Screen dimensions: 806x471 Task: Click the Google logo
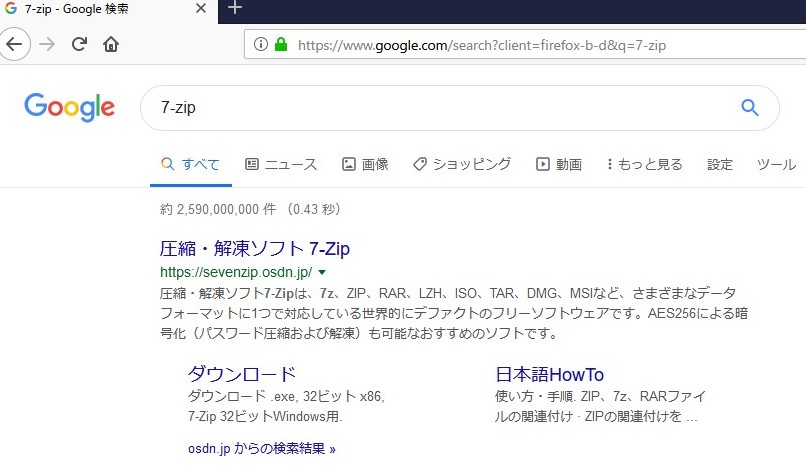click(69, 107)
